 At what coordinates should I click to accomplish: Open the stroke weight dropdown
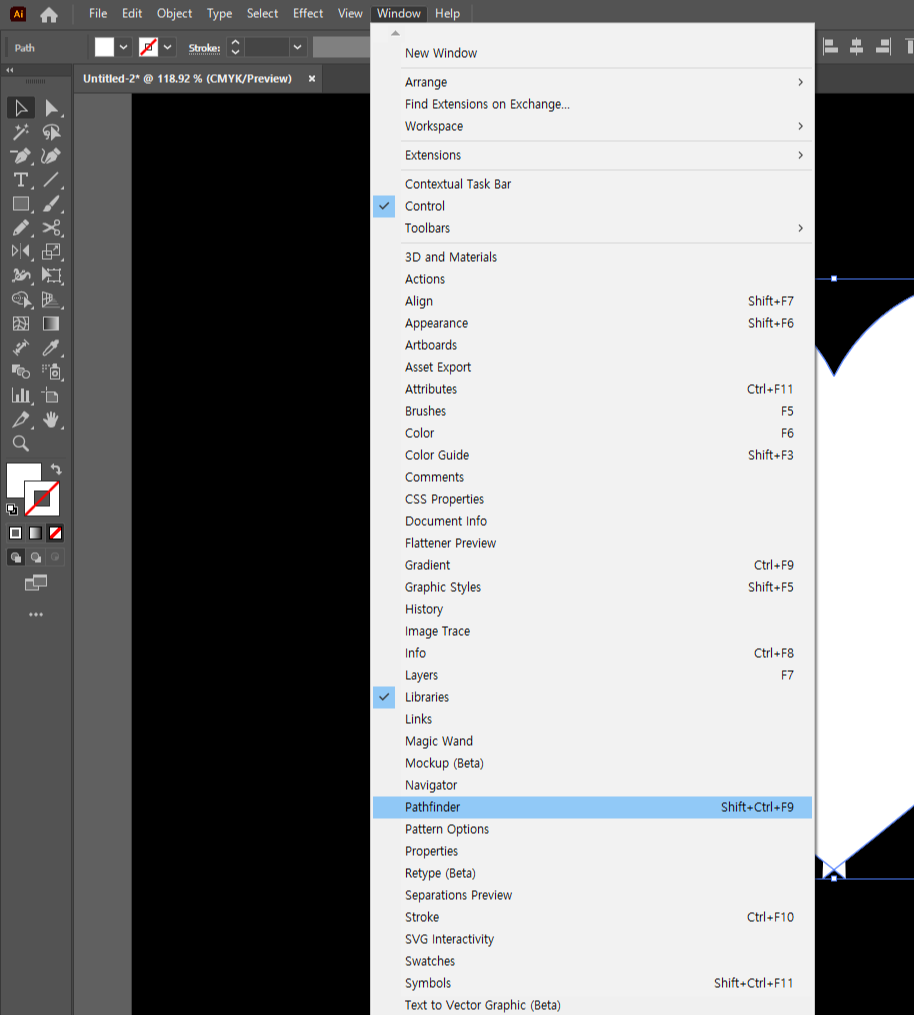point(297,47)
